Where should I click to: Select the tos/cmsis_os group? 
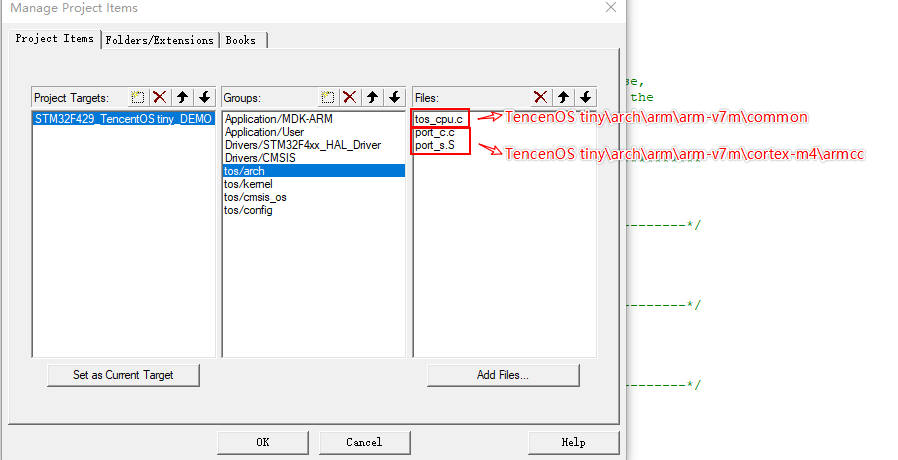pos(313,197)
